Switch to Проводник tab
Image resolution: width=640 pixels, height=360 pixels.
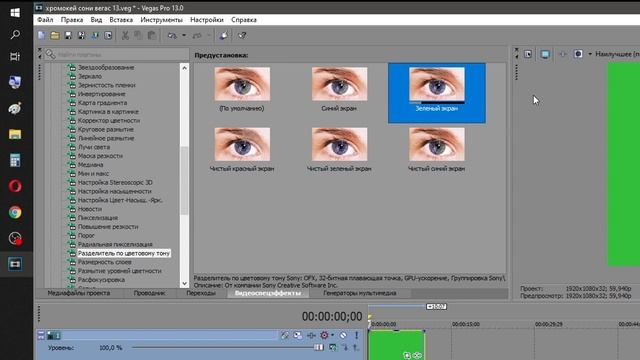pyautogui.click(x=149, y=293)
